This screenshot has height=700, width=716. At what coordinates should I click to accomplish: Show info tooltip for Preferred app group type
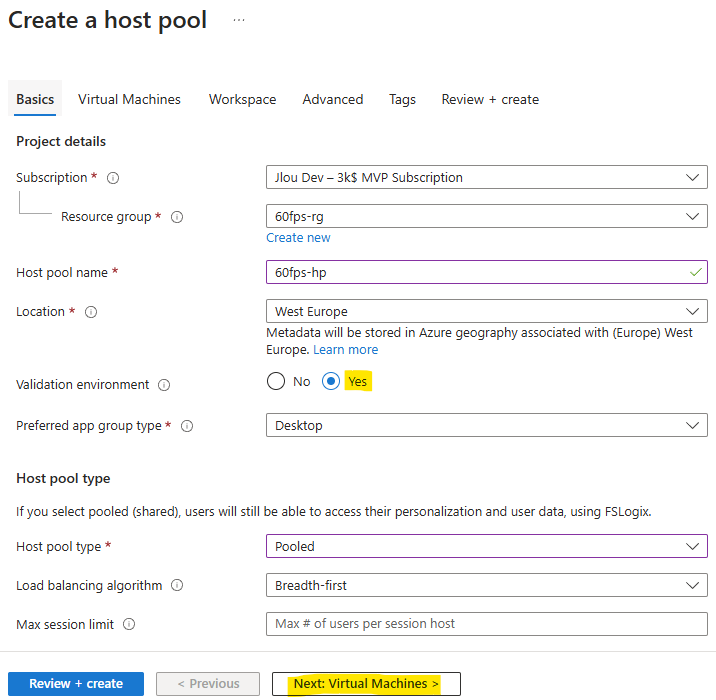pyautogui.click(x=187, y=426)
